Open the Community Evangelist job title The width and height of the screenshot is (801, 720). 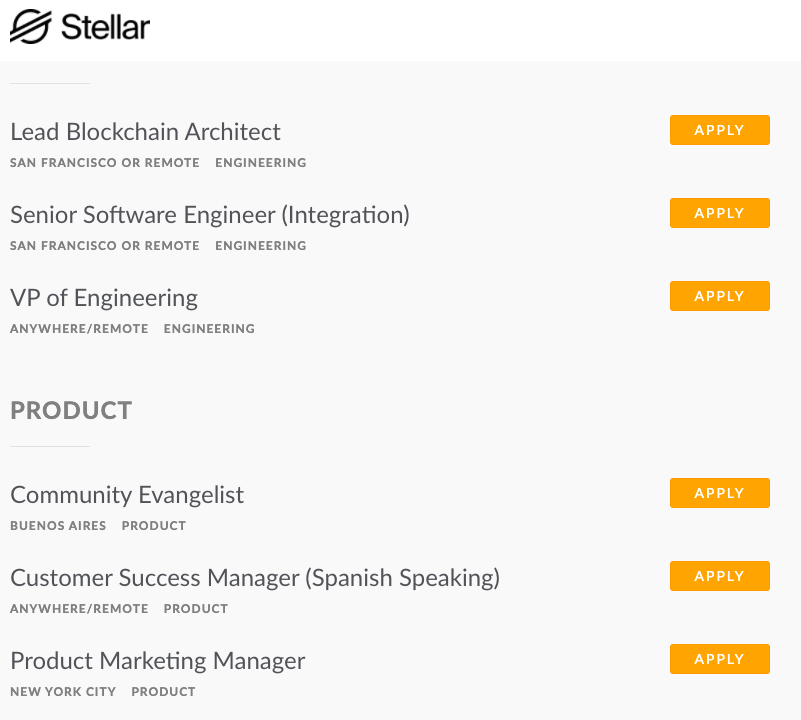pyautogui.click(x=127, y=495)
